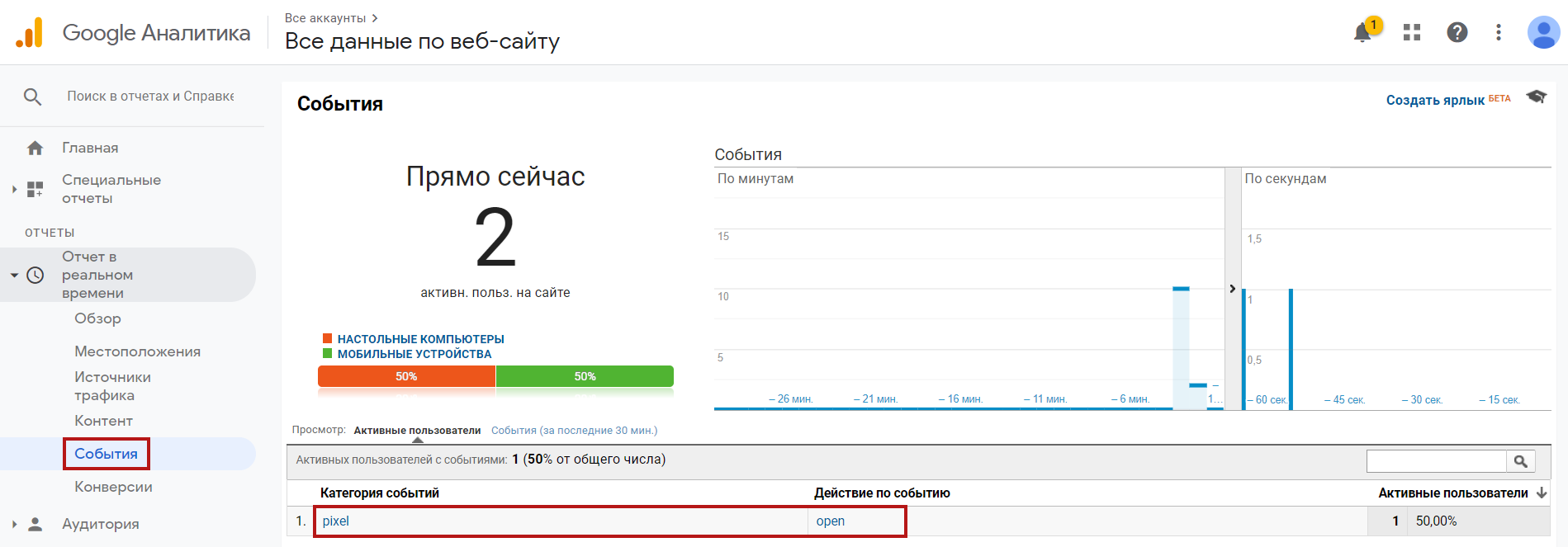The height and width of the screenshot is (547, 1568).
Task: Select the Активные пользователи view
Action: 417,431
